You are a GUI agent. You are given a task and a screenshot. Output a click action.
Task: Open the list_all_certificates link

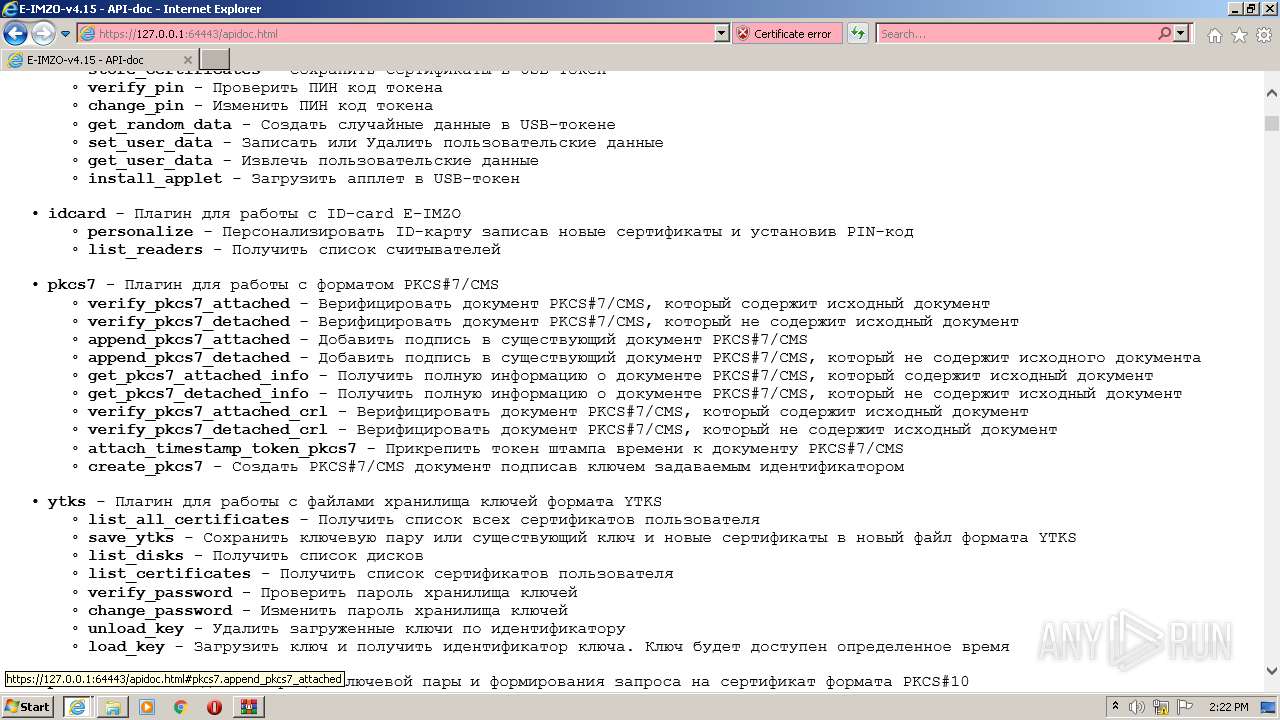coord(189,520)
